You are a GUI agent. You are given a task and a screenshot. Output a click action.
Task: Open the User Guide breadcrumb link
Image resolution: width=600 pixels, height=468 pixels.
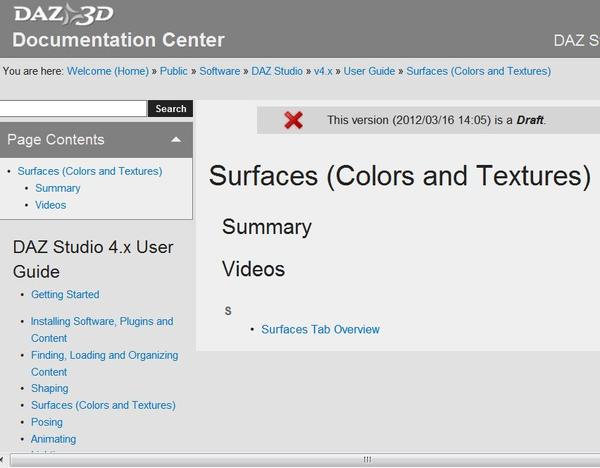370,71
